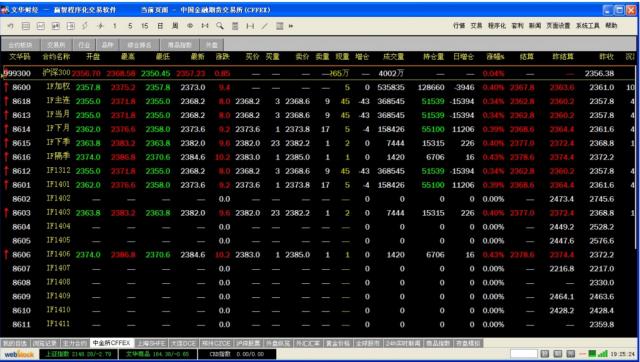Select the IF1411 contract row
The width and height of the screenshot is (640, 362).
point(318,324)
